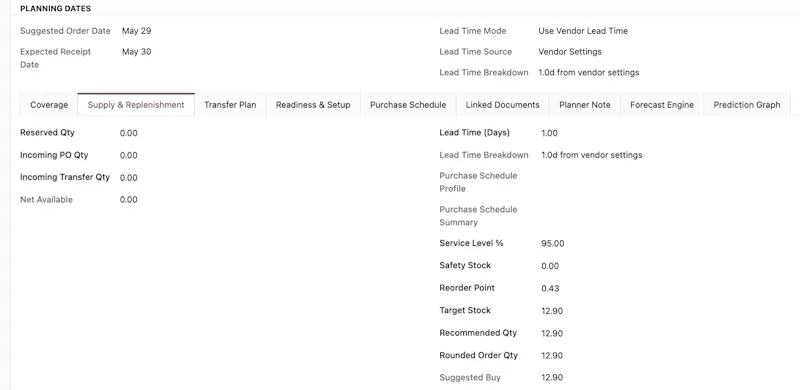Click the Lead Time Mode label
This screenshot has width=800, height=390.
(x=473, y=31)
